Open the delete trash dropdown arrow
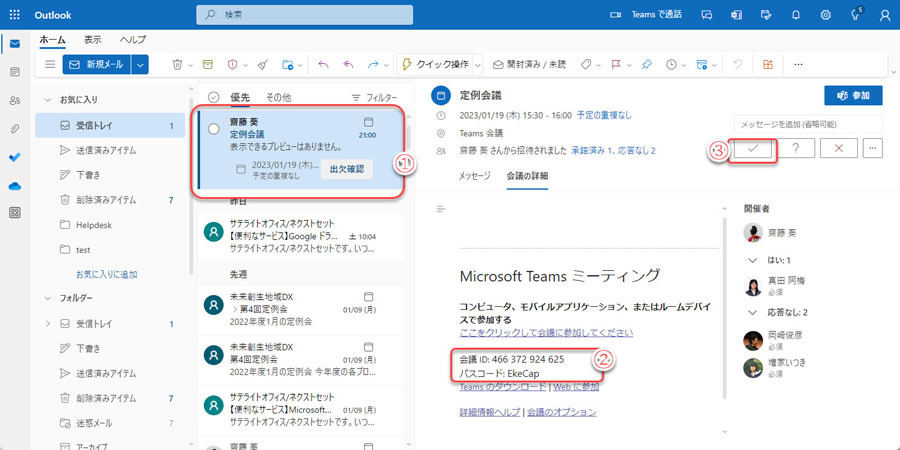The width and height of the screenshot is (900, 450). (191, 65)
